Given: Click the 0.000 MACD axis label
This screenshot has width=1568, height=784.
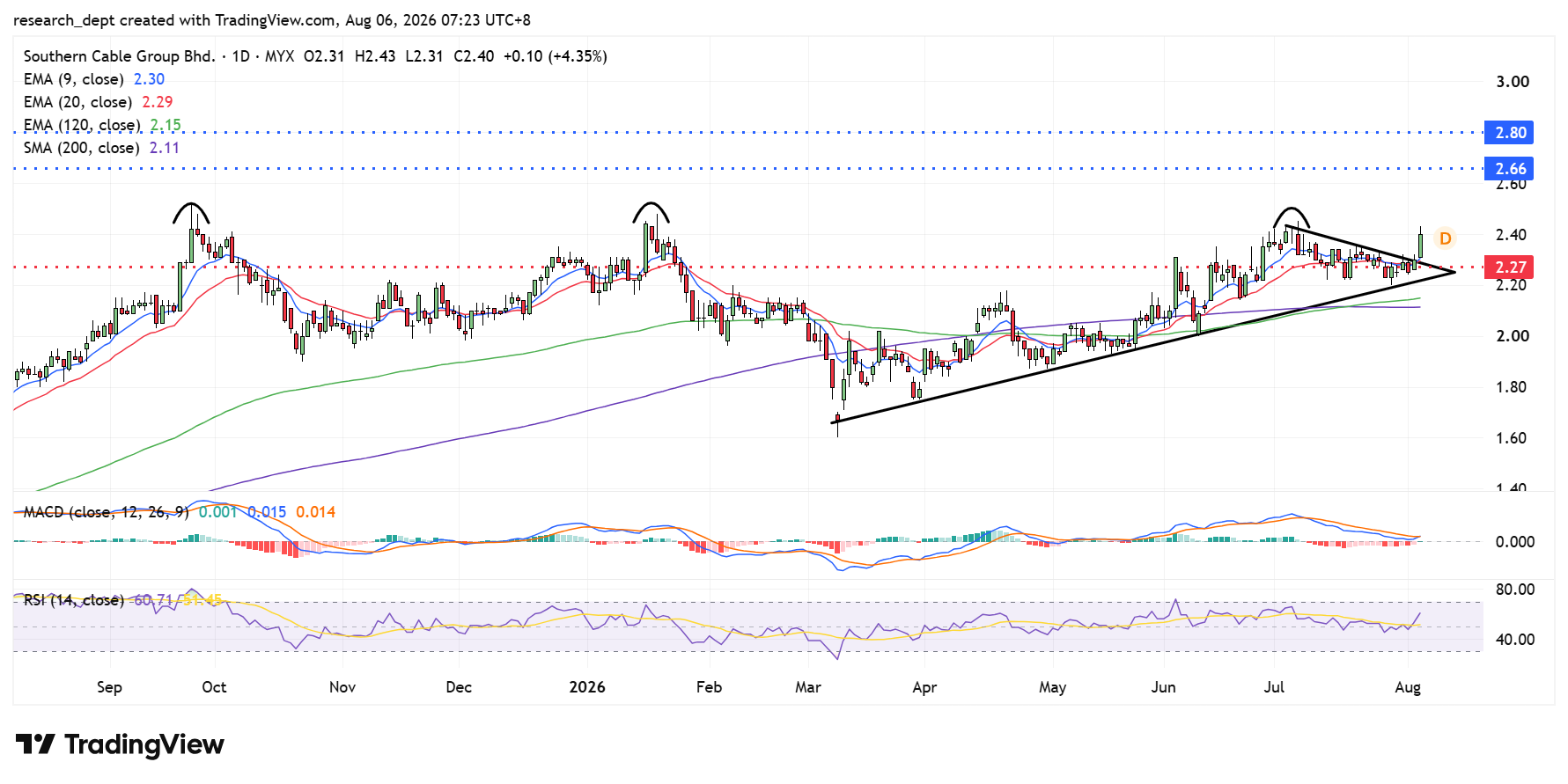Looking at the screenshot, I should pyautogui.click(x=1515, y=542).
